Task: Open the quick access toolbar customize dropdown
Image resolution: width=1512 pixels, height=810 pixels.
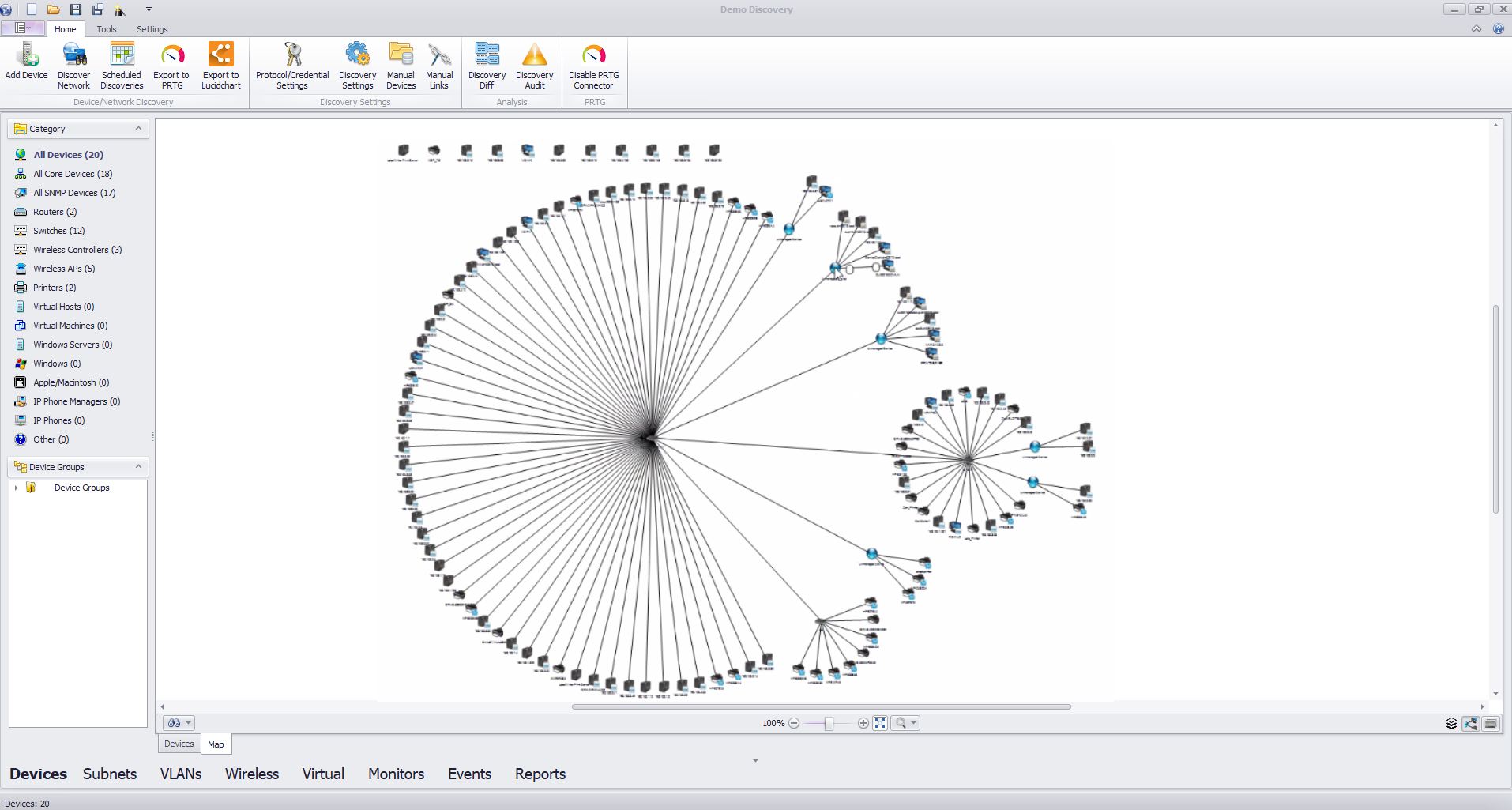Action: [149, 9]
